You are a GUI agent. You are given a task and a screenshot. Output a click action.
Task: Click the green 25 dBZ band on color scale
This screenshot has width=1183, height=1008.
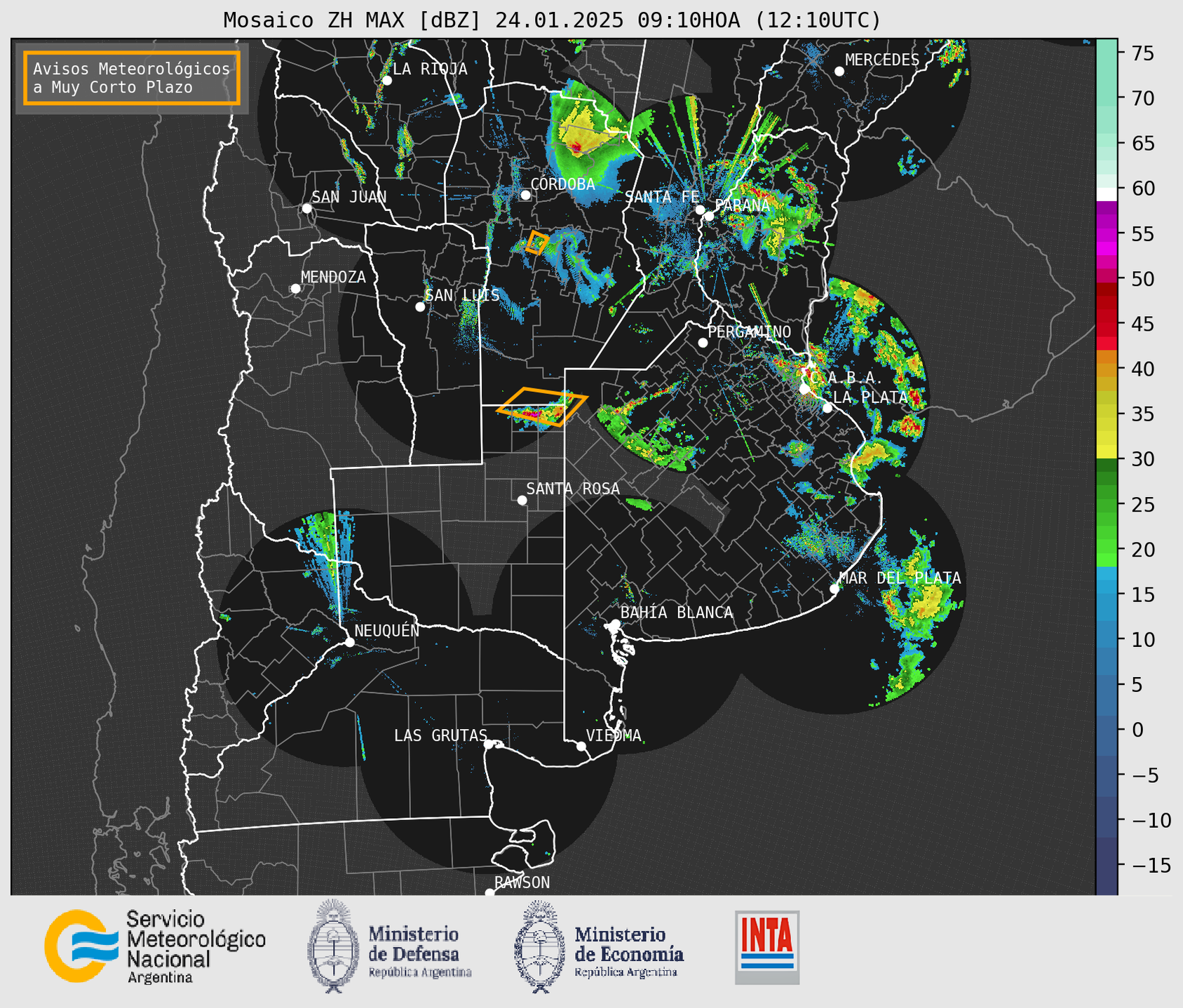coord(1107,512)
